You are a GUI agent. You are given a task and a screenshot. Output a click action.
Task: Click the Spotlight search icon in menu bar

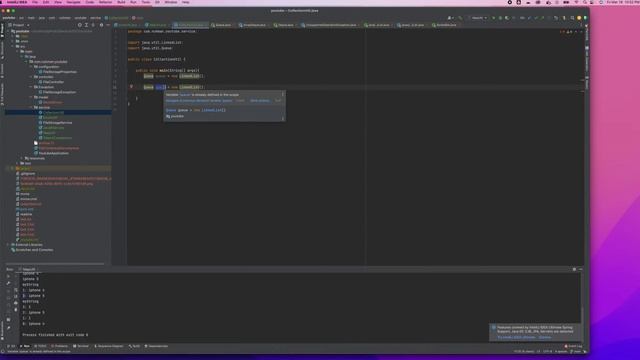(584, 2)
